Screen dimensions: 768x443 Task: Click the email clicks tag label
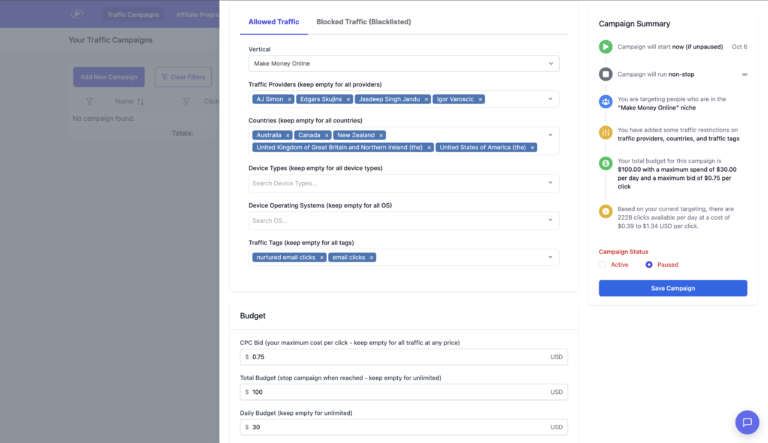(348, 258)
